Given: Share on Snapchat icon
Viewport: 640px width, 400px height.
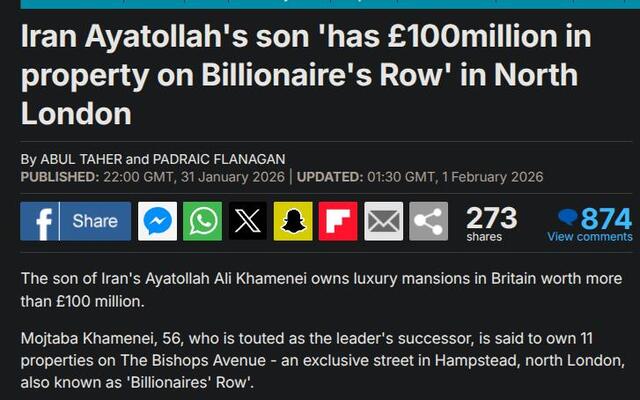Looking at the screenshot, I should (293, 221).
